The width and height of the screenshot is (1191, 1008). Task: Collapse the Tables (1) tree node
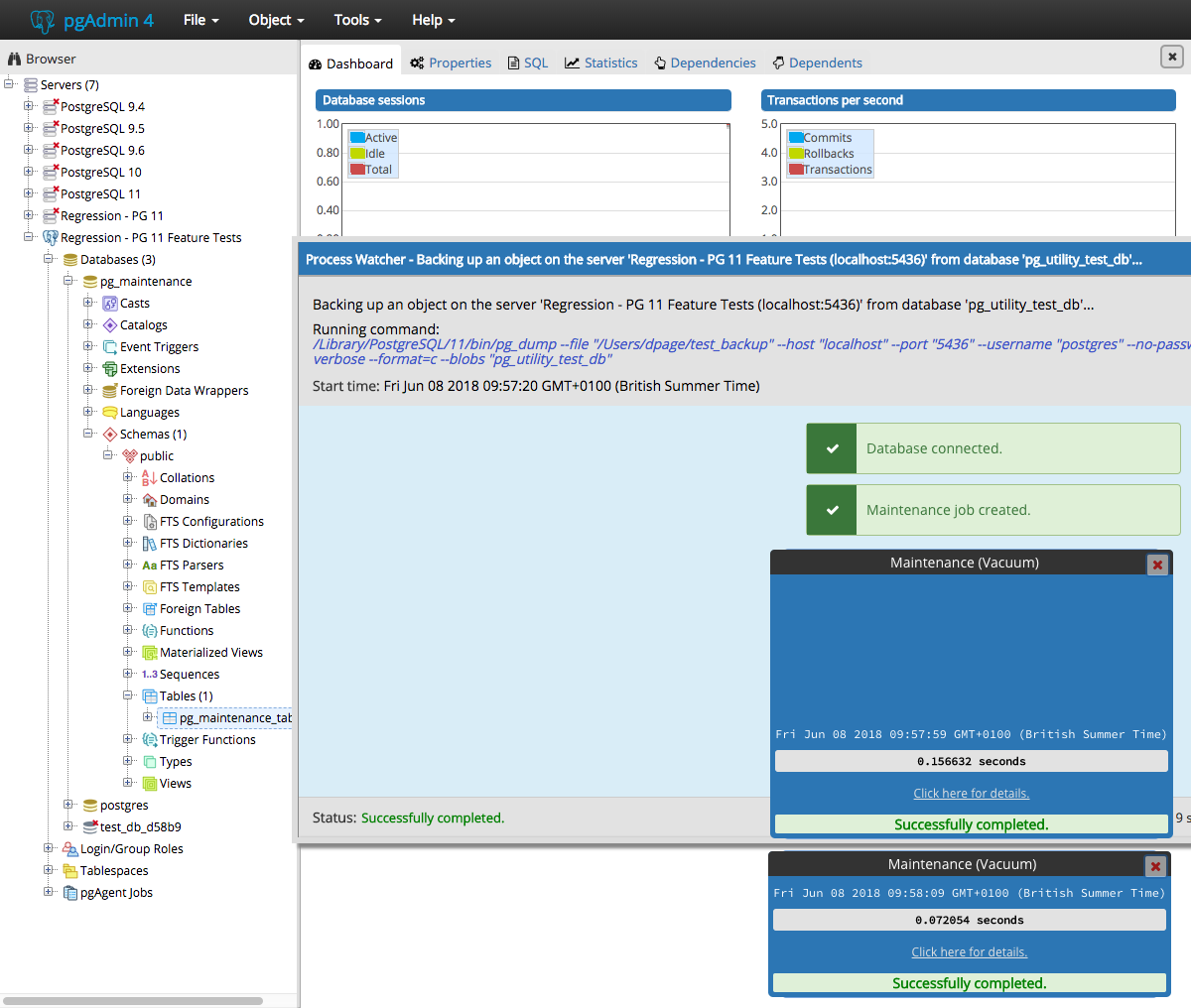(128, 695)
